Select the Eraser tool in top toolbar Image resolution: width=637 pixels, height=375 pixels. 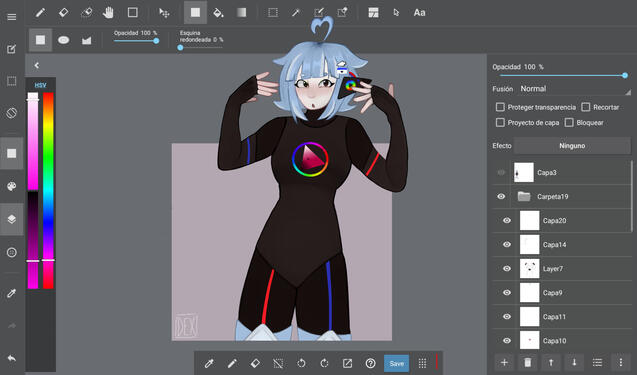pos(63,13)
